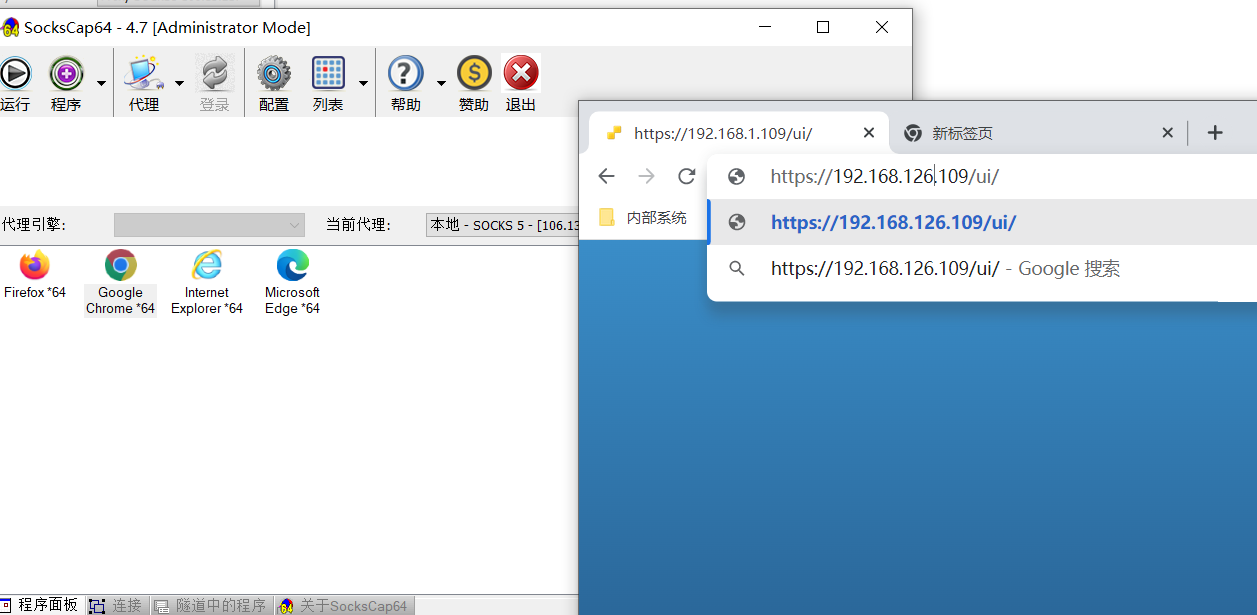Launch Internet Explorer *64 shortcut
The height and width of the screenshot is (615, 1257).
coord(207,266)
